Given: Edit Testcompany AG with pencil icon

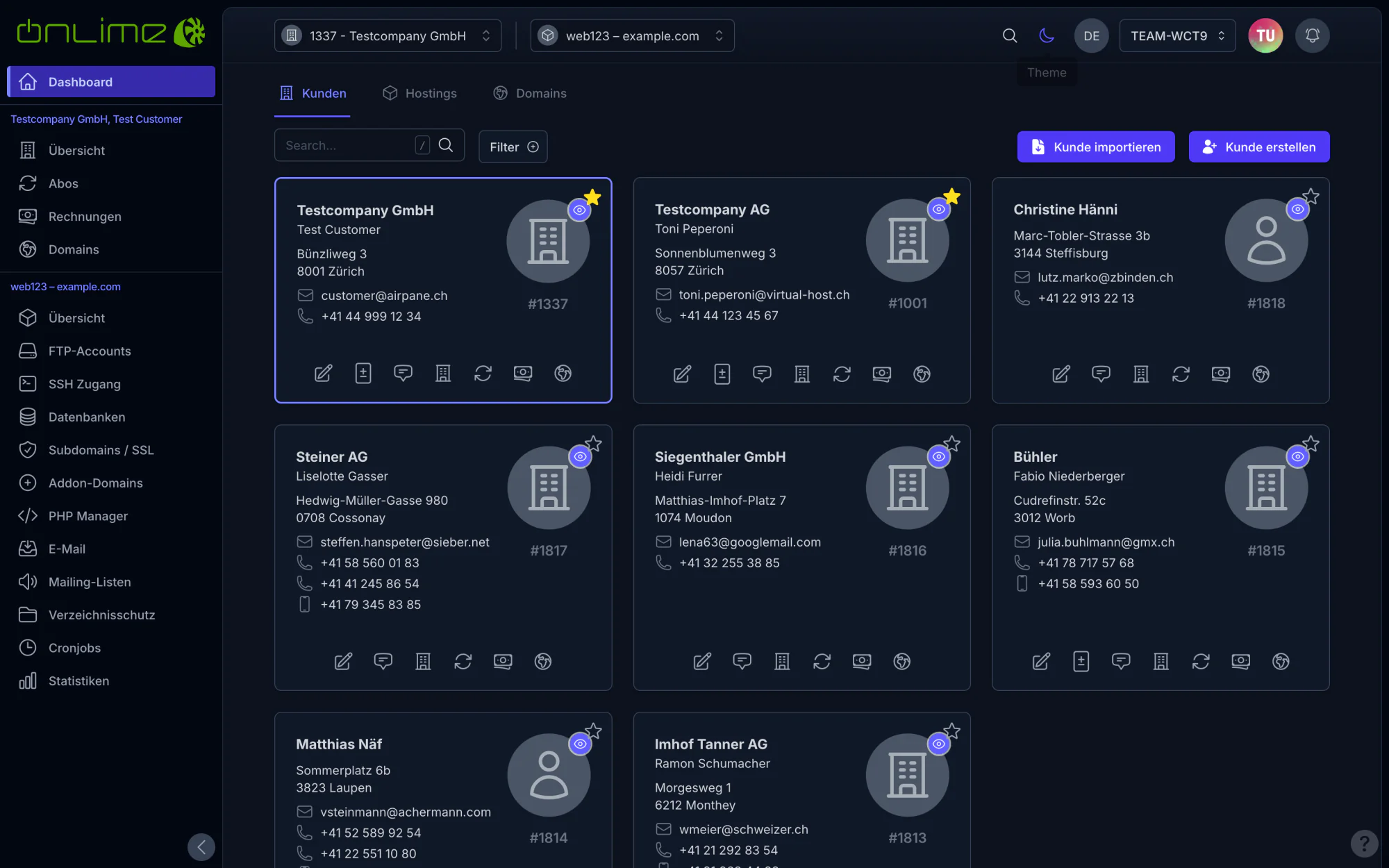Looking at the screenshot, I should pyautogui.click(x=682, y=374).
